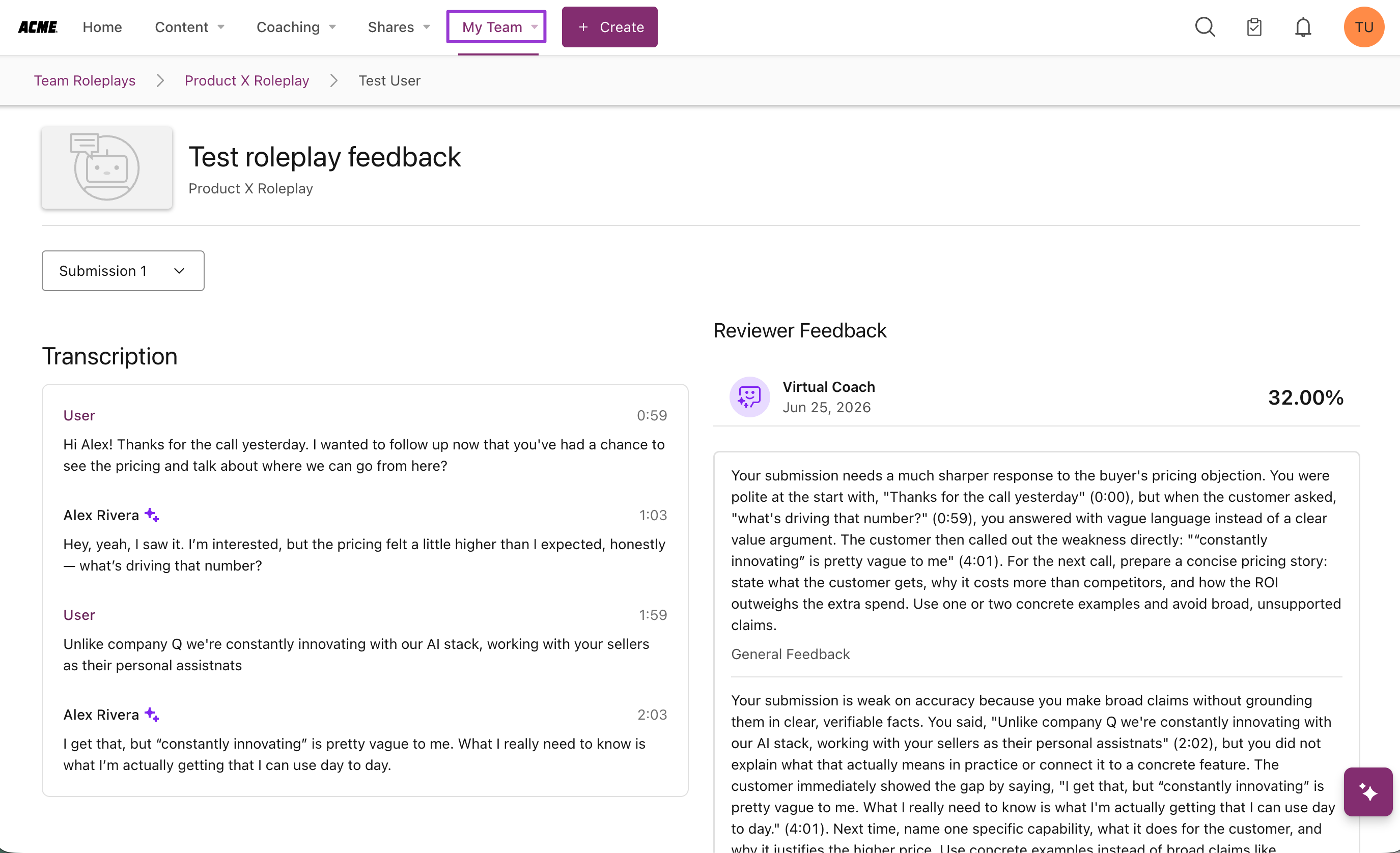The image size is (1400, 853).
Task: Click plus icon in Create button
Action: [x=583, y=26]
